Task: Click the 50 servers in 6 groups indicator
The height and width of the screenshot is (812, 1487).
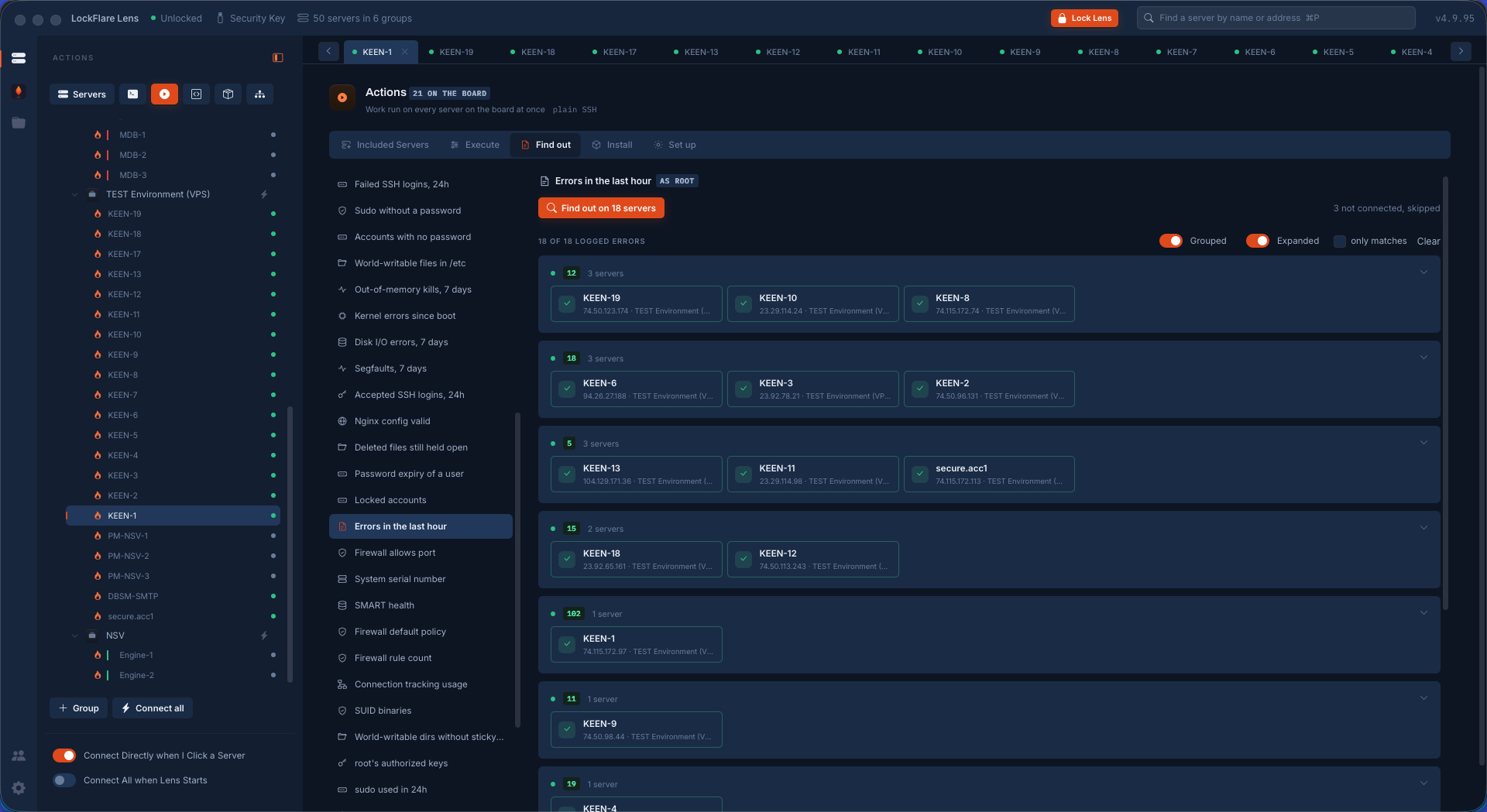Action: point(355,19)
